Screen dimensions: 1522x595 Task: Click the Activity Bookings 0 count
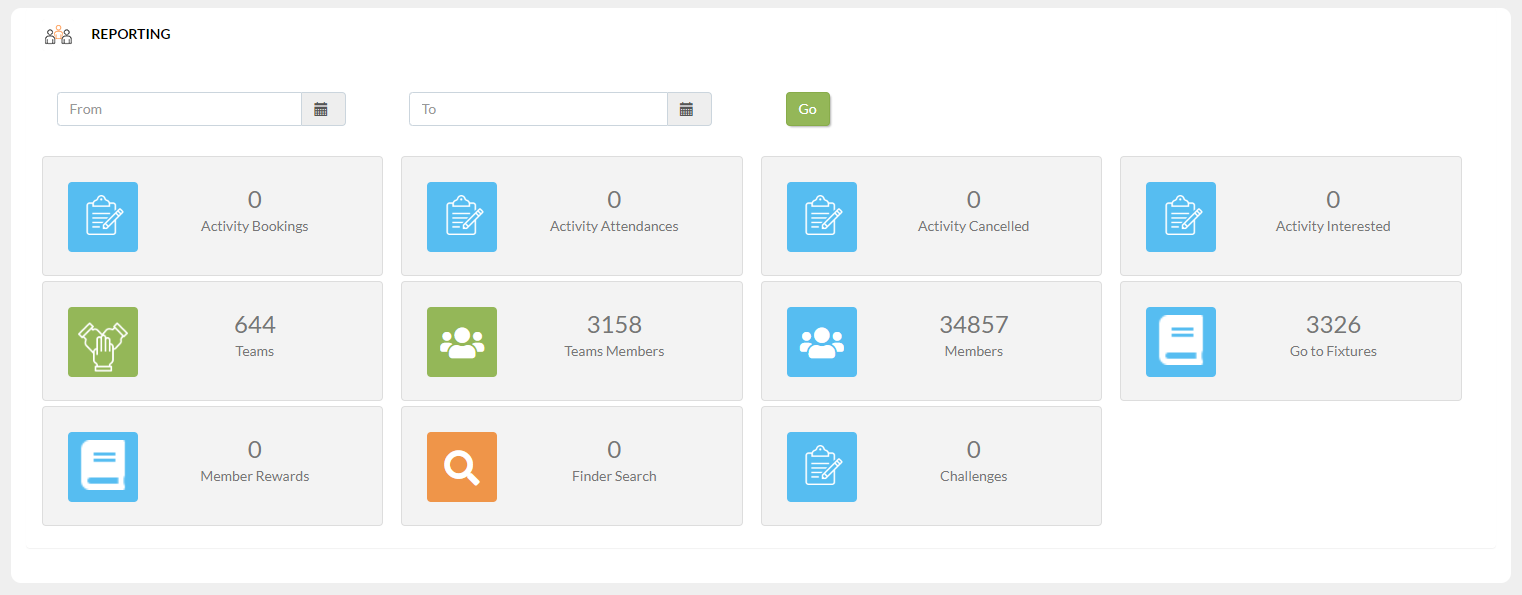point(255,200)
